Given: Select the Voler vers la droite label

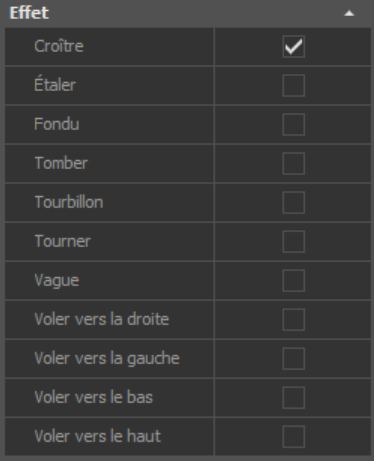Looking at the screenshot, I should pyautogui.click(x=102, y=319).
